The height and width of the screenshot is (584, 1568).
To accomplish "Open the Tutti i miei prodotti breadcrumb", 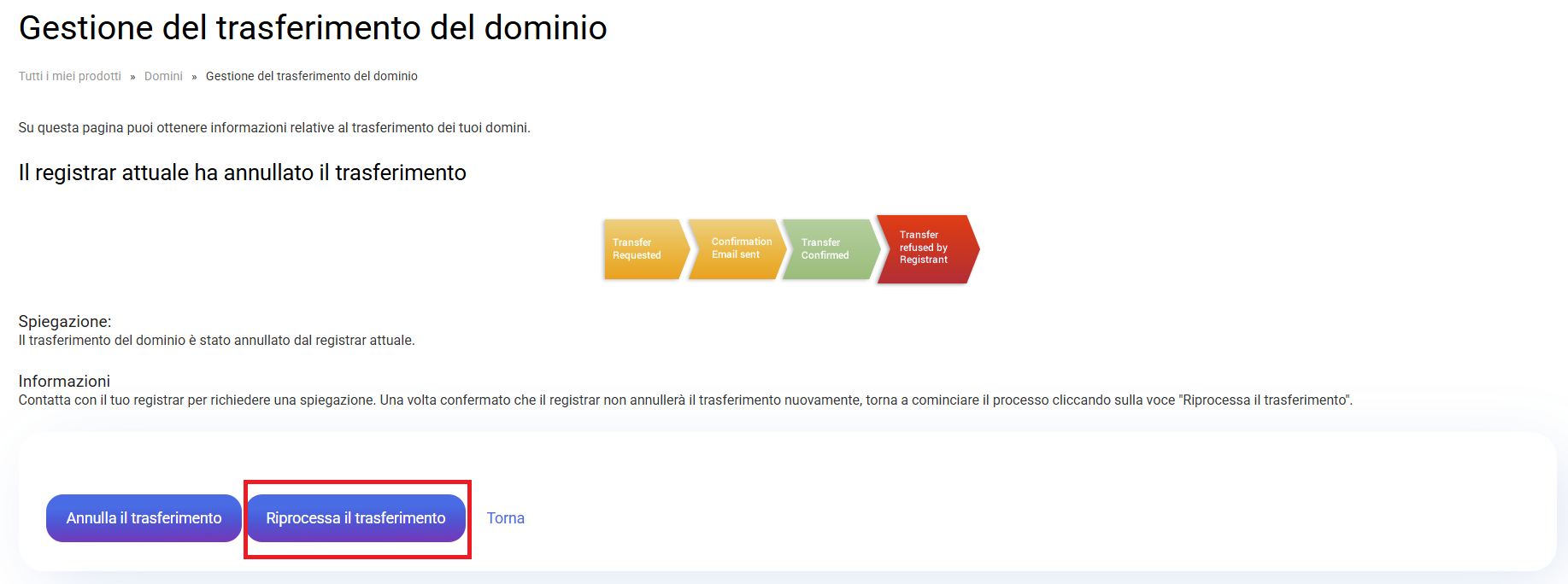I will pos(70,76).
